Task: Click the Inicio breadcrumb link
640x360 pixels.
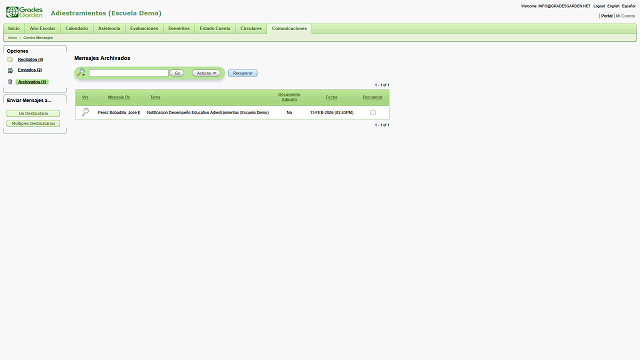Action: point(13,38)
